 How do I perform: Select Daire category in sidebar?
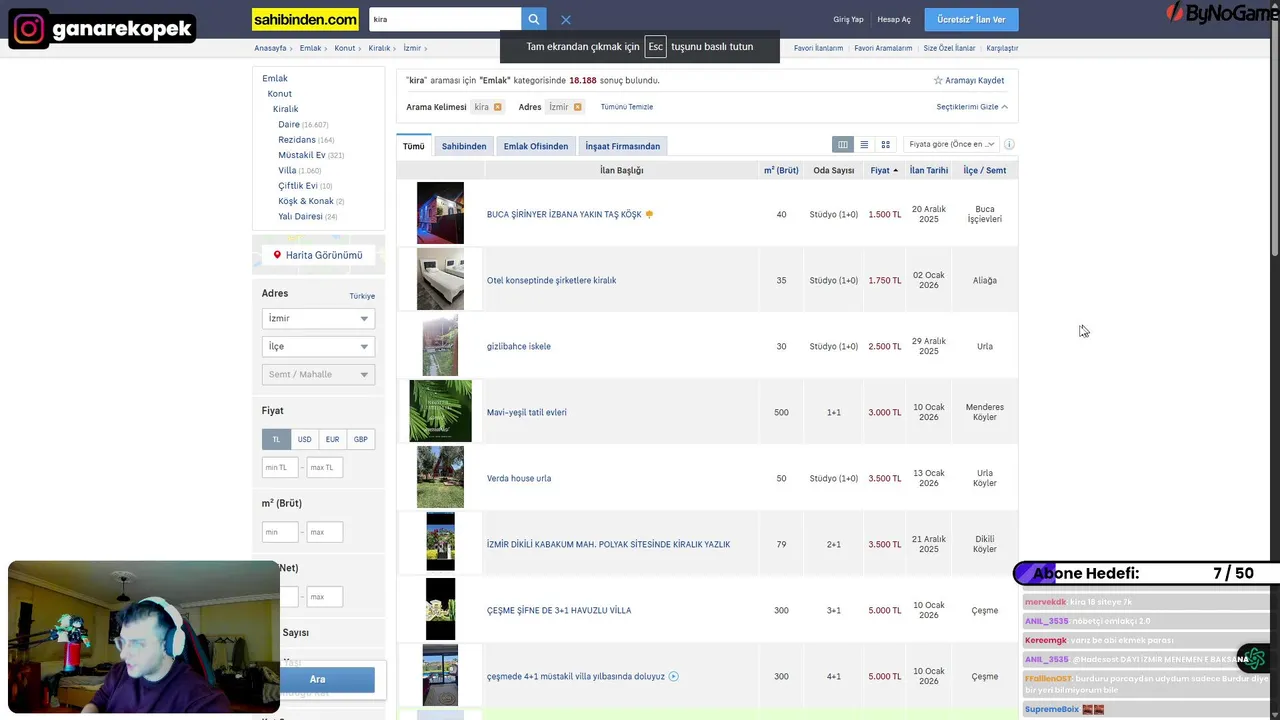[289, 125]
